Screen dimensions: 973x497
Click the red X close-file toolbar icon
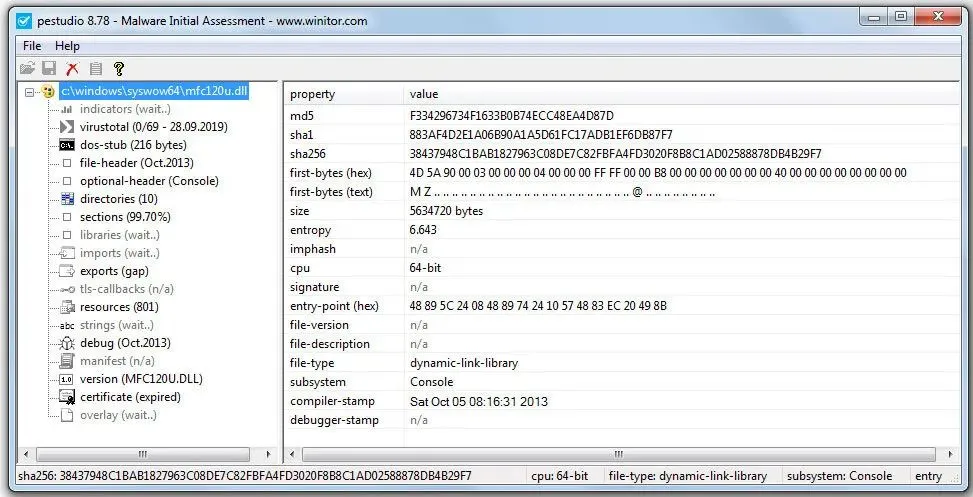coord(73,68)
